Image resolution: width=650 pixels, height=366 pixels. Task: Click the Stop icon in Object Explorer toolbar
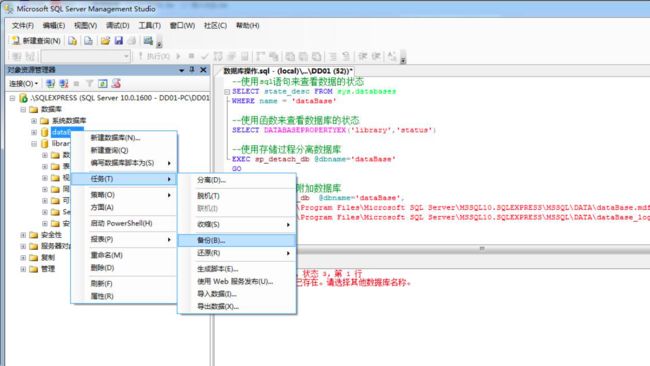pyautogui.click(x=76, y=84)
